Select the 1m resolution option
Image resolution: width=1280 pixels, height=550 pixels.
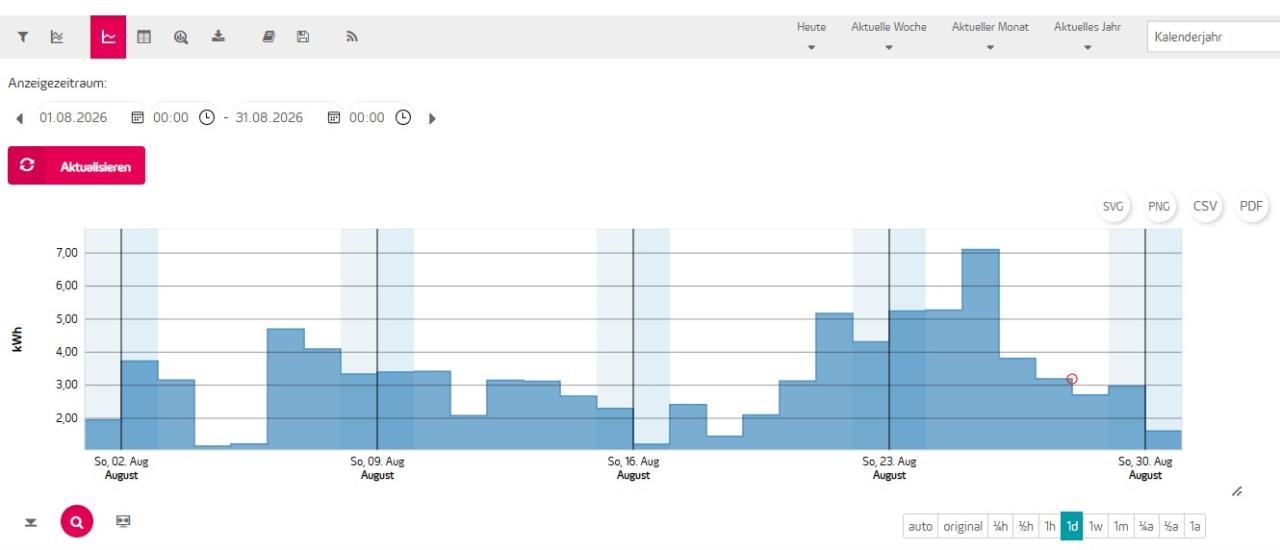pyautogui.click(x=1121, y=526)
